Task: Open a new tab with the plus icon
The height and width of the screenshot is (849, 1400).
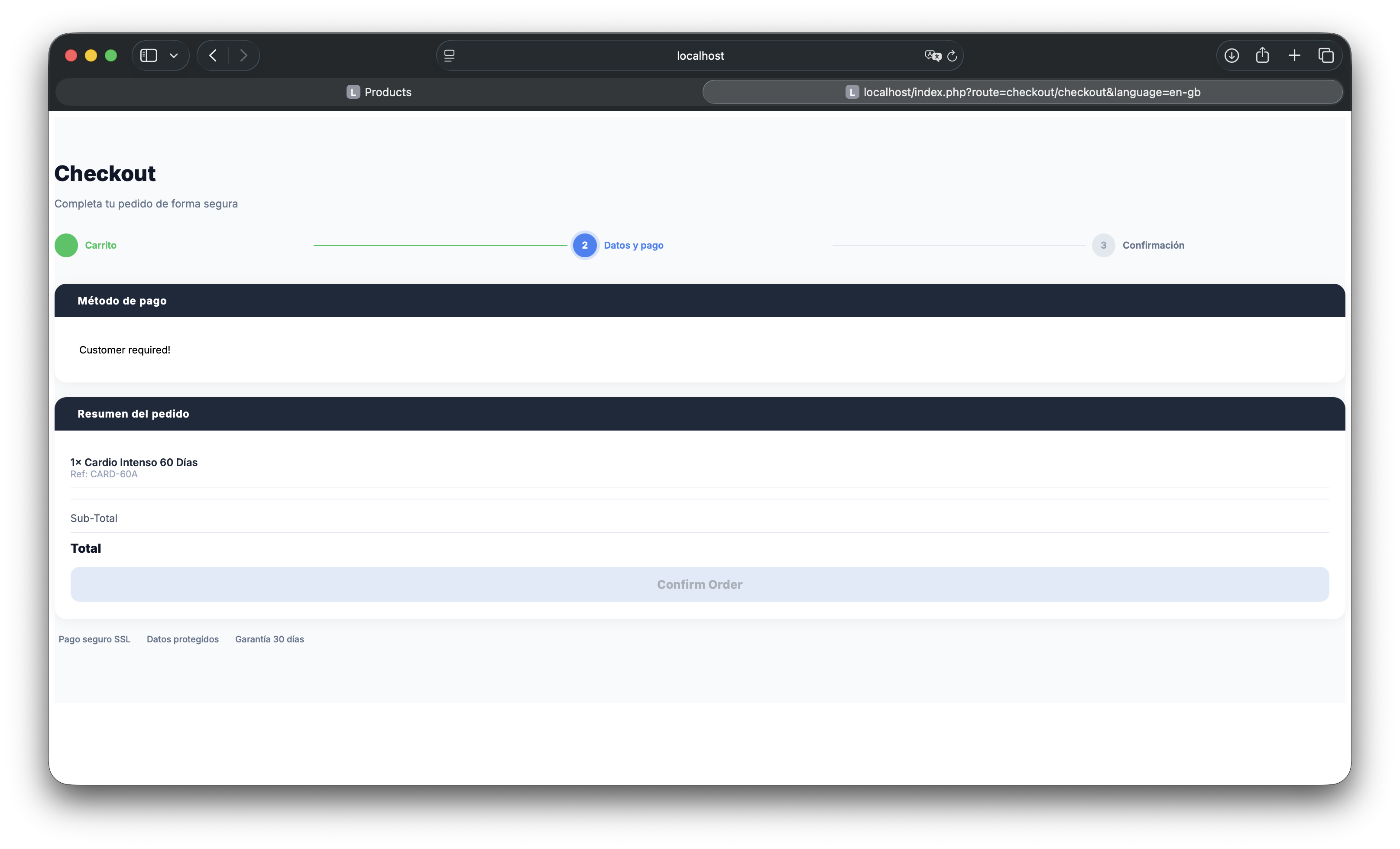Action: point(1294,55)
